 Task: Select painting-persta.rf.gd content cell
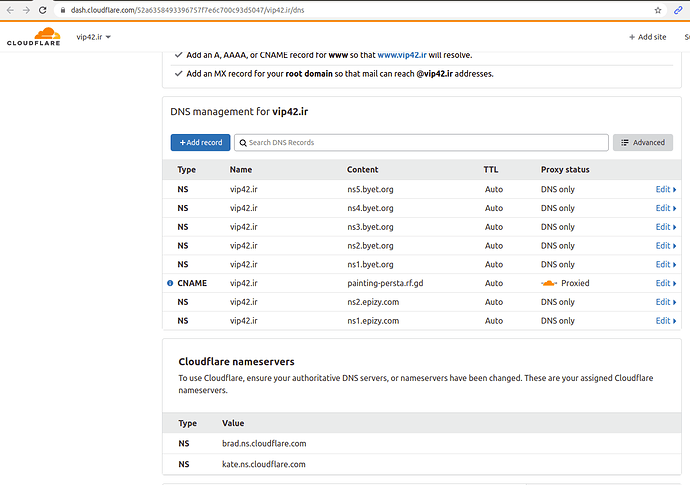tap(385, 283)
